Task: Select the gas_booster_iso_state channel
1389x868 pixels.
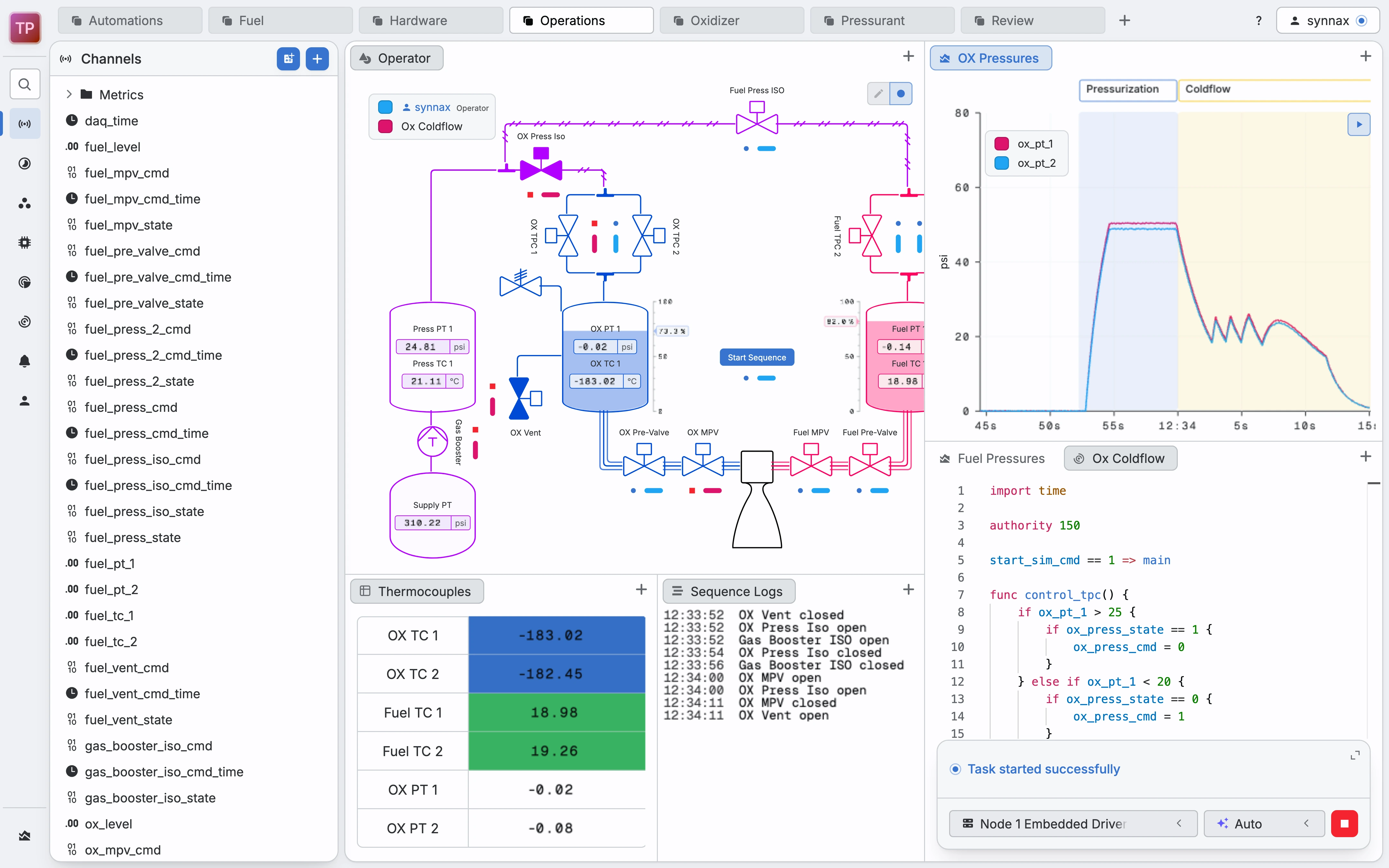Action: pyautogui.click(x=194, y=797)
